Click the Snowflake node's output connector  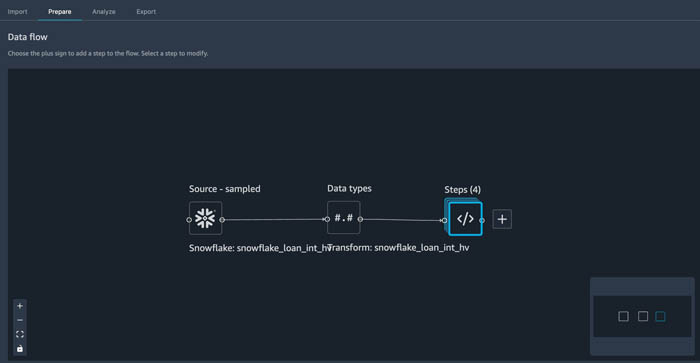coord(222,220)
